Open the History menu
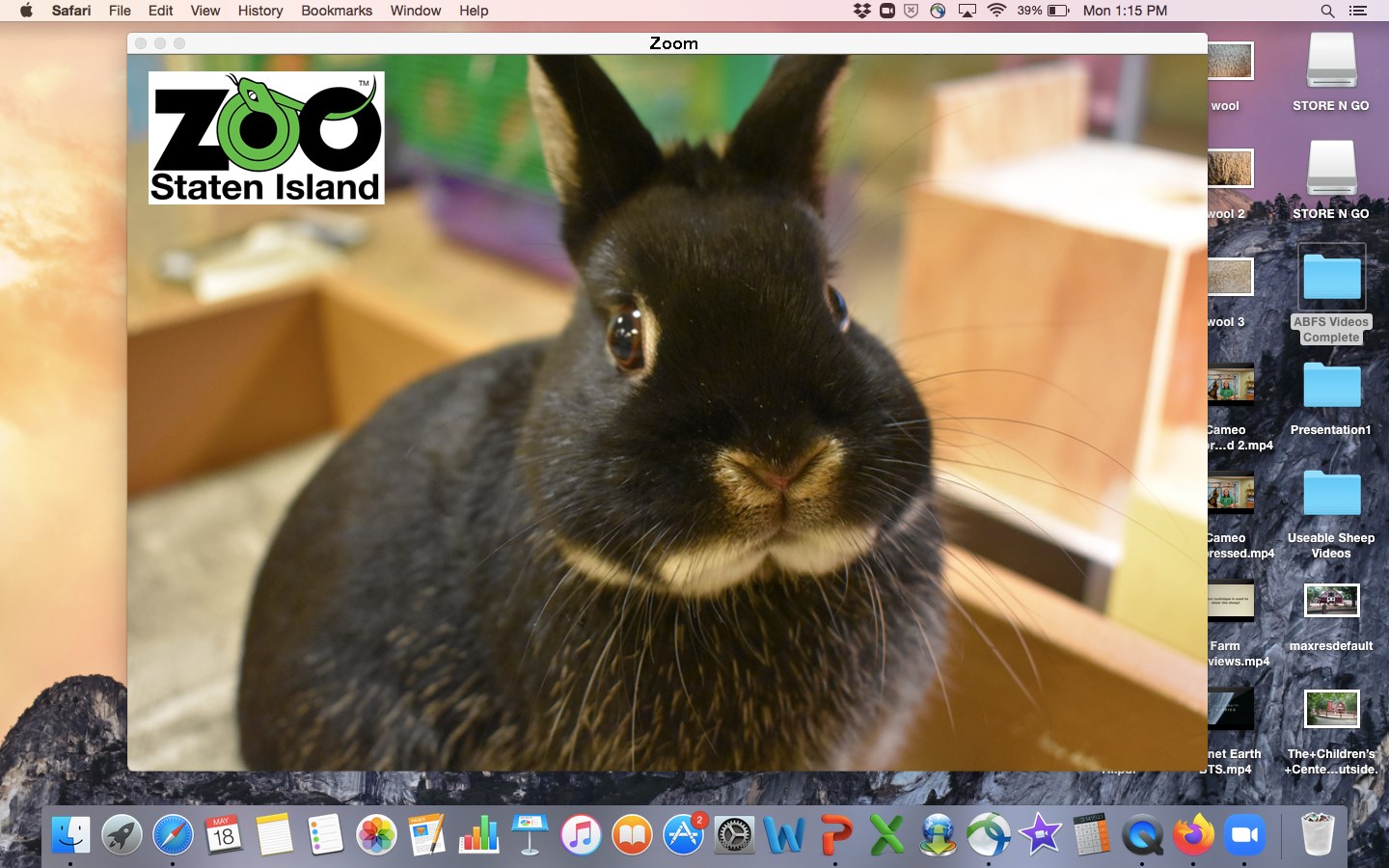This screenshot has width=1389, height=868. (260, 11)
